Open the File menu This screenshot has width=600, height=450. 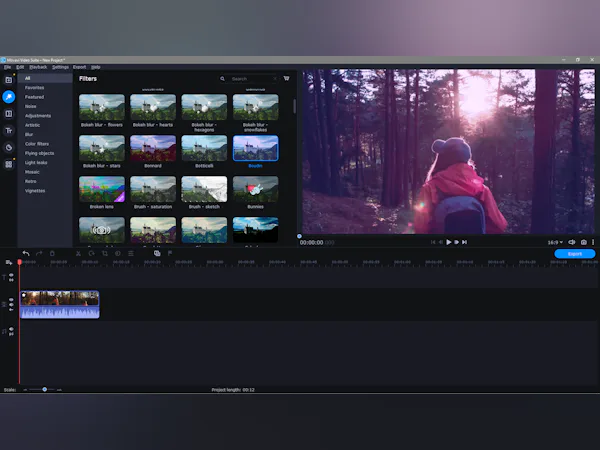click(x=7, y=67)
